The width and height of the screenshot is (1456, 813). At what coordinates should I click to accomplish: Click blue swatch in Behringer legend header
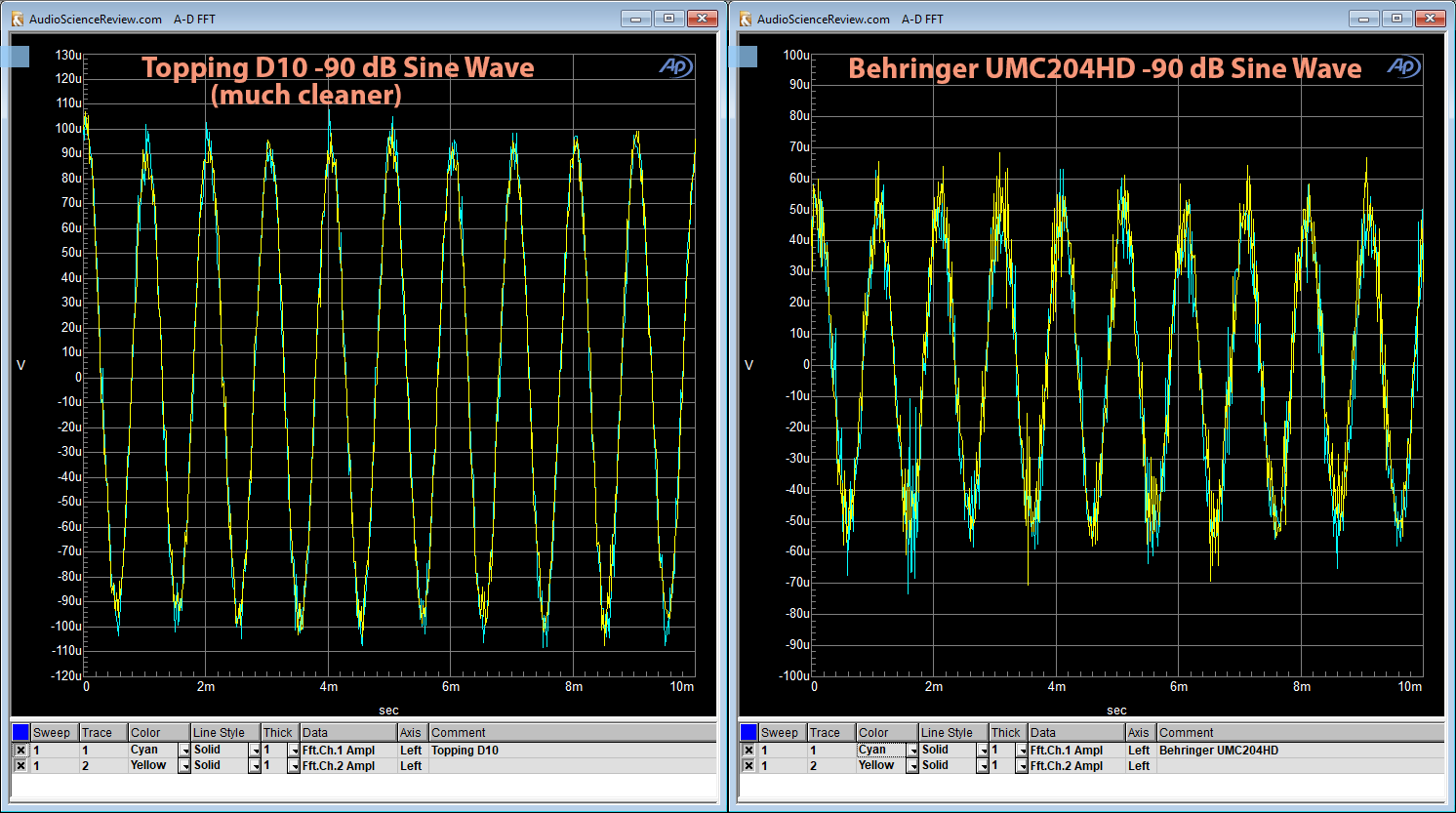[748, 732]
